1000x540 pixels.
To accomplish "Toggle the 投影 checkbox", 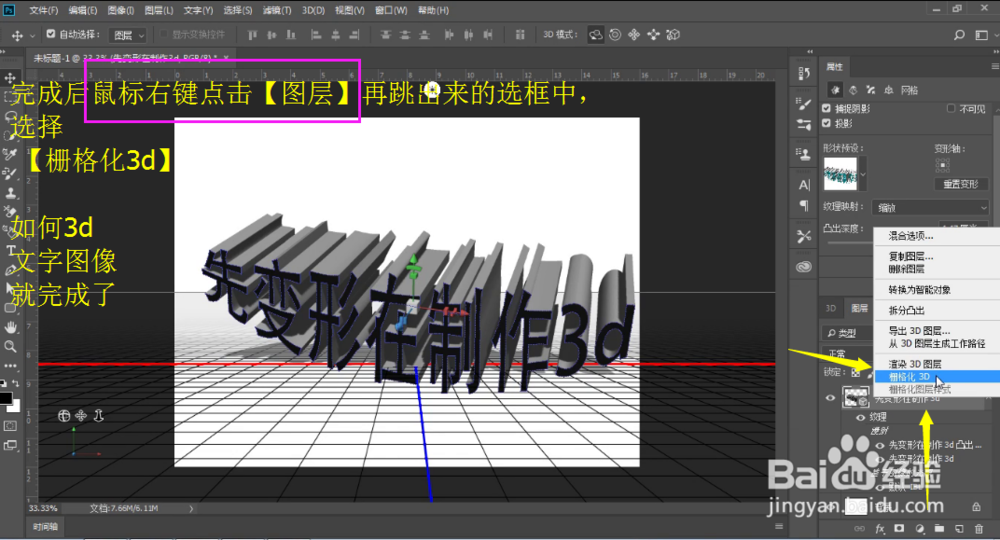I will 827,123.
